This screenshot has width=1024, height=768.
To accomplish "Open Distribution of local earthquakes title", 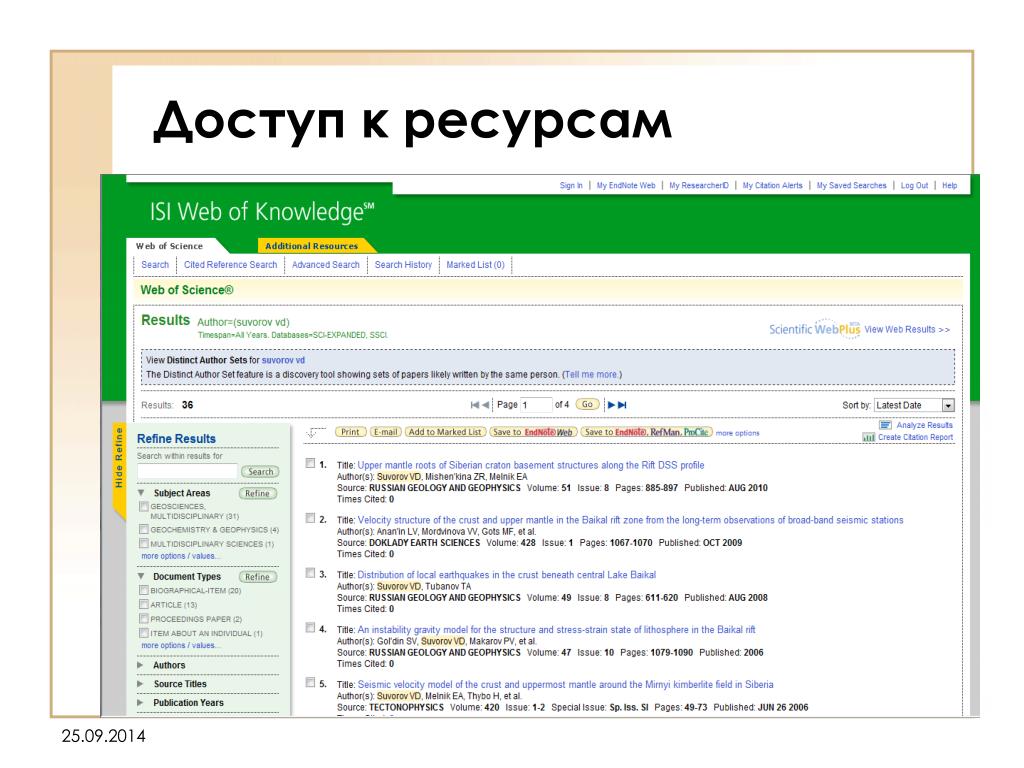I will pyautogui.click(x=507, y=575).
